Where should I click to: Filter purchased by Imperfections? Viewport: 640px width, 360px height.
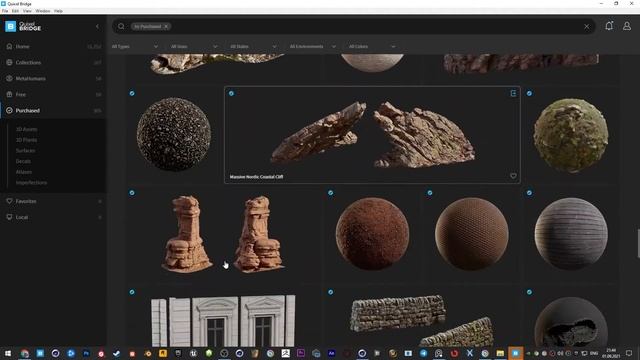pyautogui.click(x=31, y=183)
